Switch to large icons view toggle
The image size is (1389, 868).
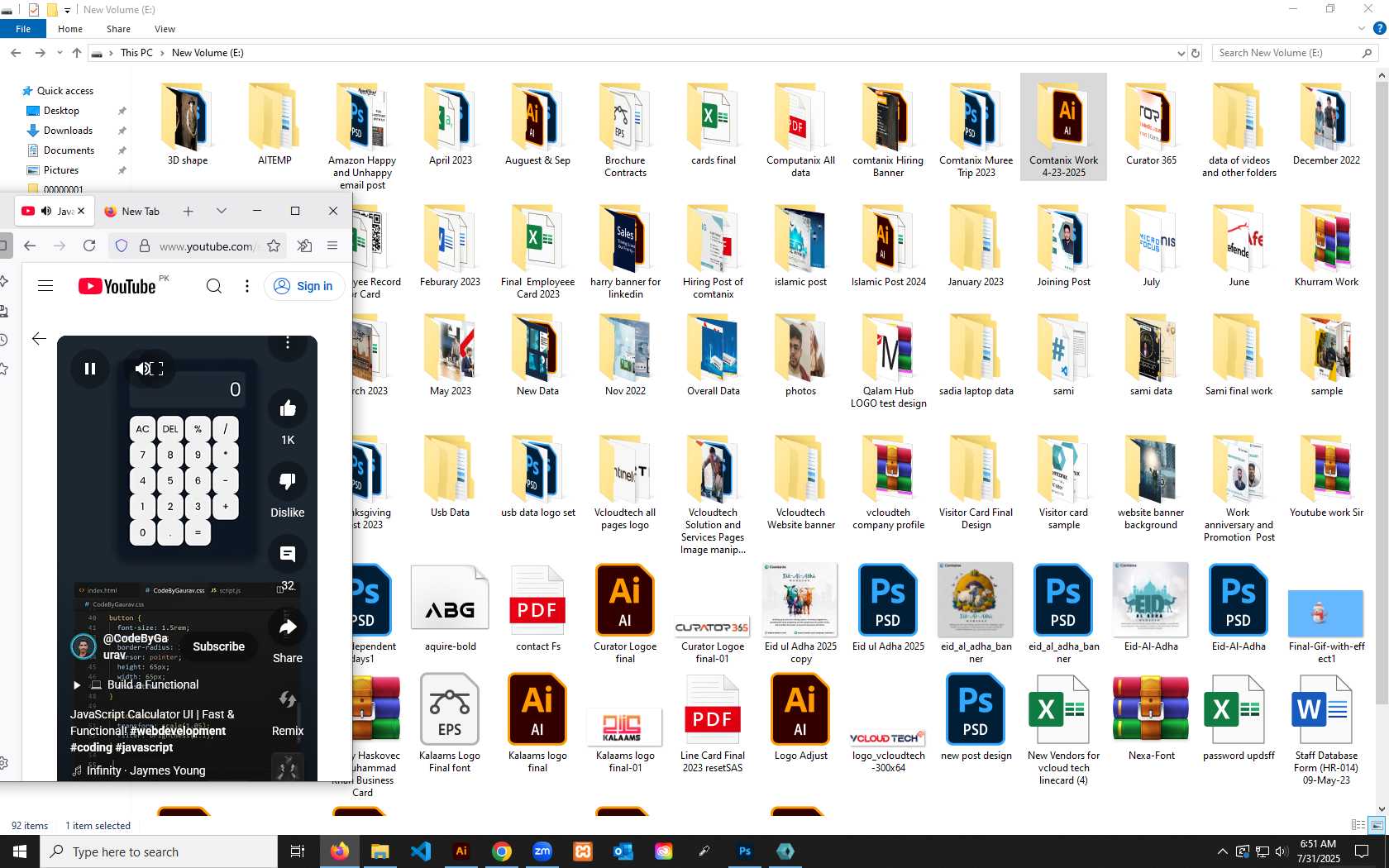[x=1377, y=825]
